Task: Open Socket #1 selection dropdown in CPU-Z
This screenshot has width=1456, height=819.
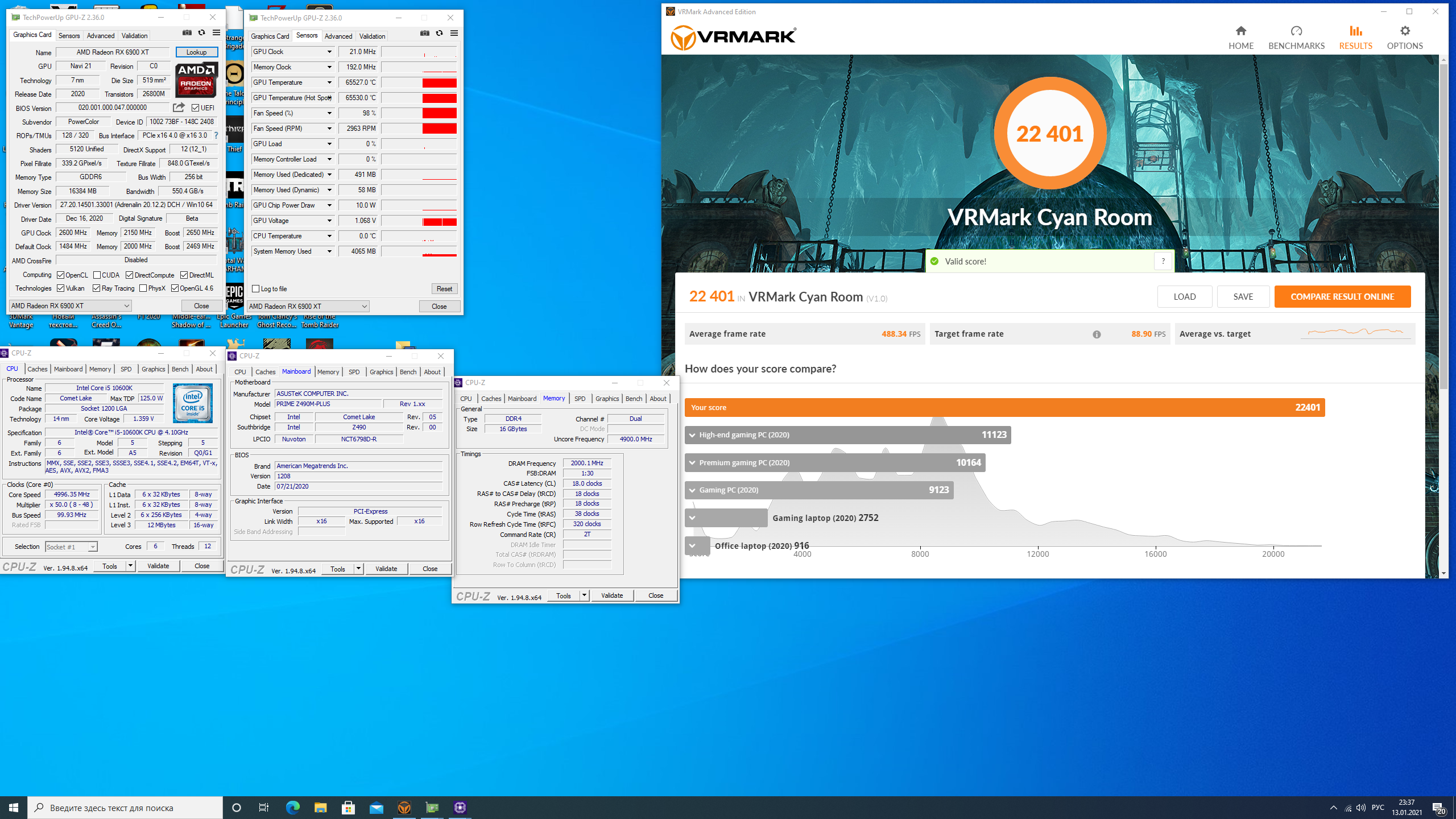Action: click(71, 547)
